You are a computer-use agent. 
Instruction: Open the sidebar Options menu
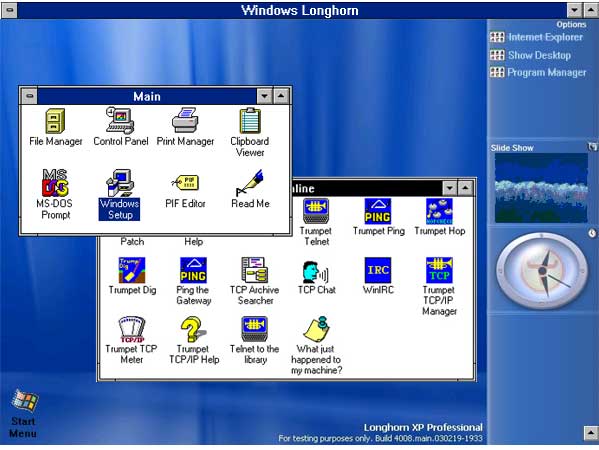[x=571, y=24]
